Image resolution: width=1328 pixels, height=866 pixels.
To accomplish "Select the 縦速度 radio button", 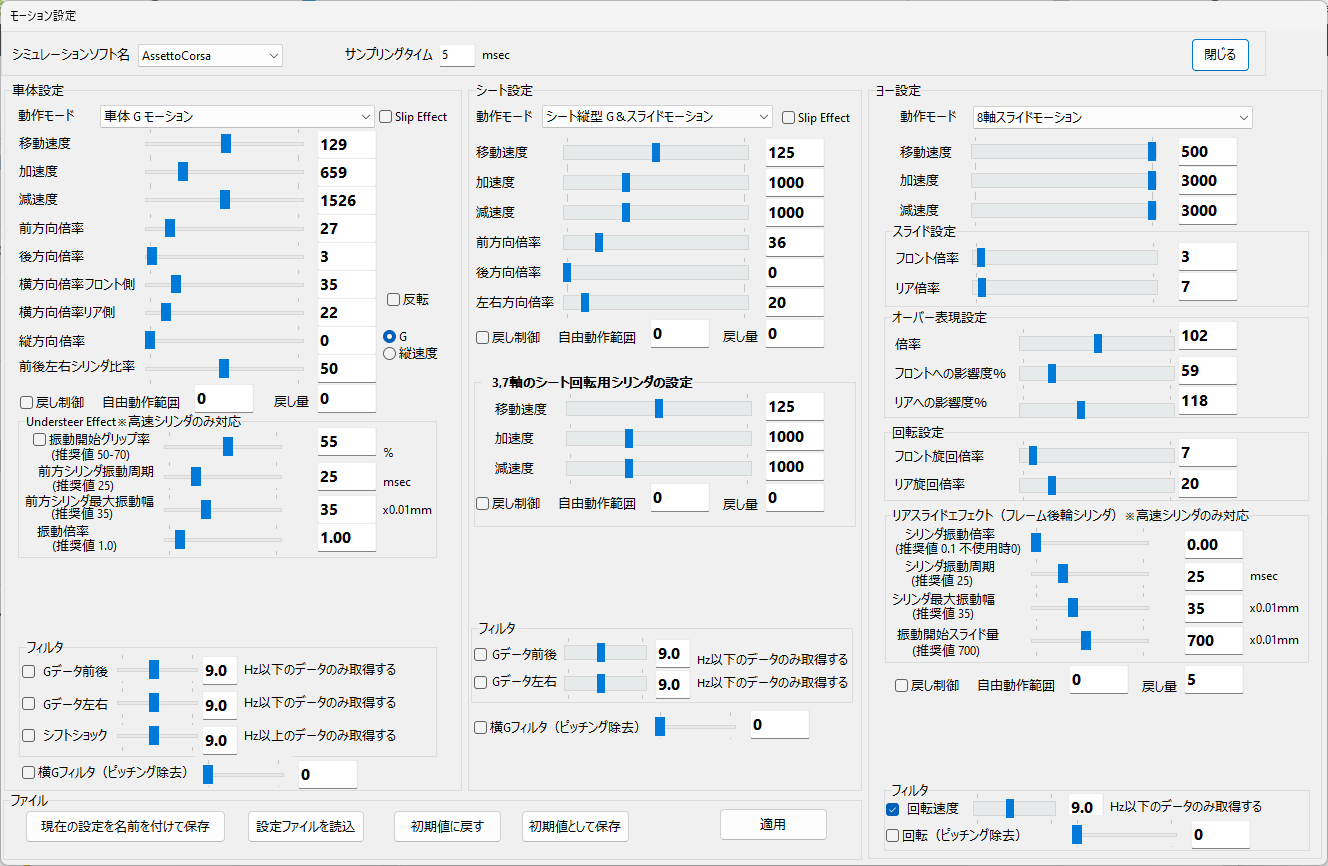I will (390, 352).
